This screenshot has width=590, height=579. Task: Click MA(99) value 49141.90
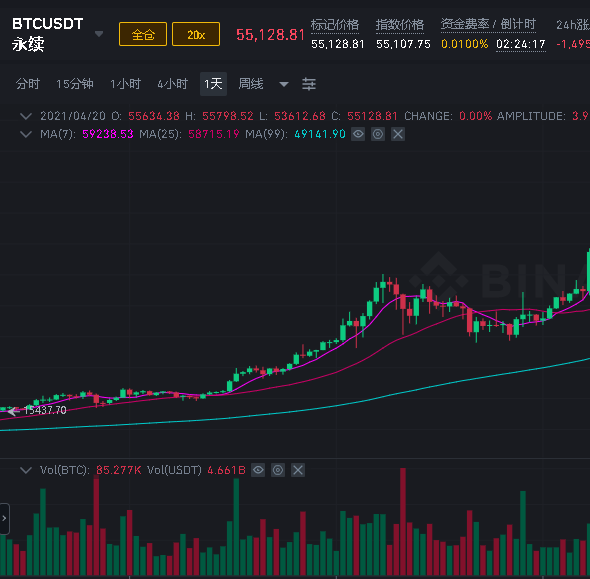(320, 134)
